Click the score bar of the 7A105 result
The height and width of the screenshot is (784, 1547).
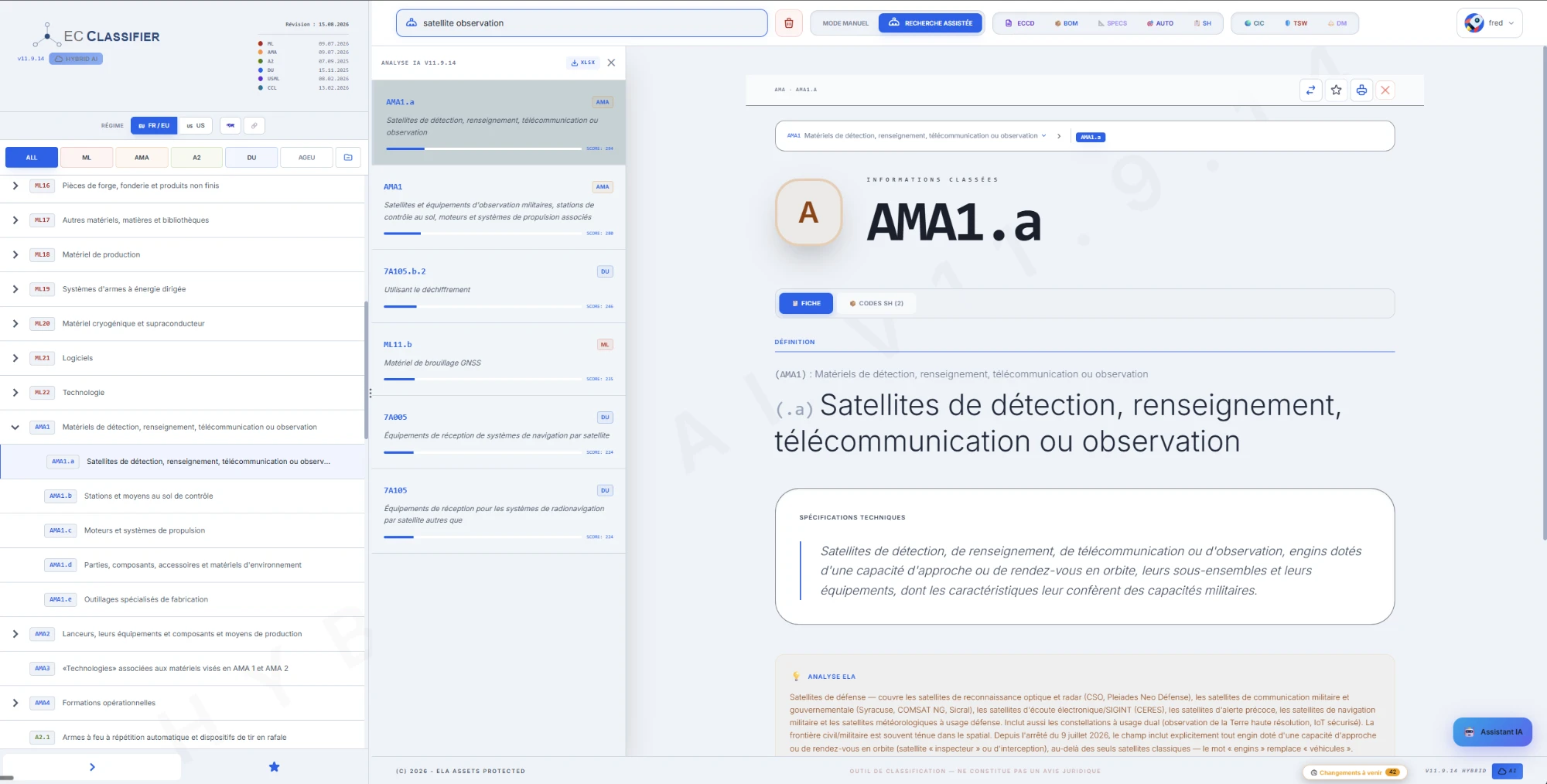[x=483, y=537]
